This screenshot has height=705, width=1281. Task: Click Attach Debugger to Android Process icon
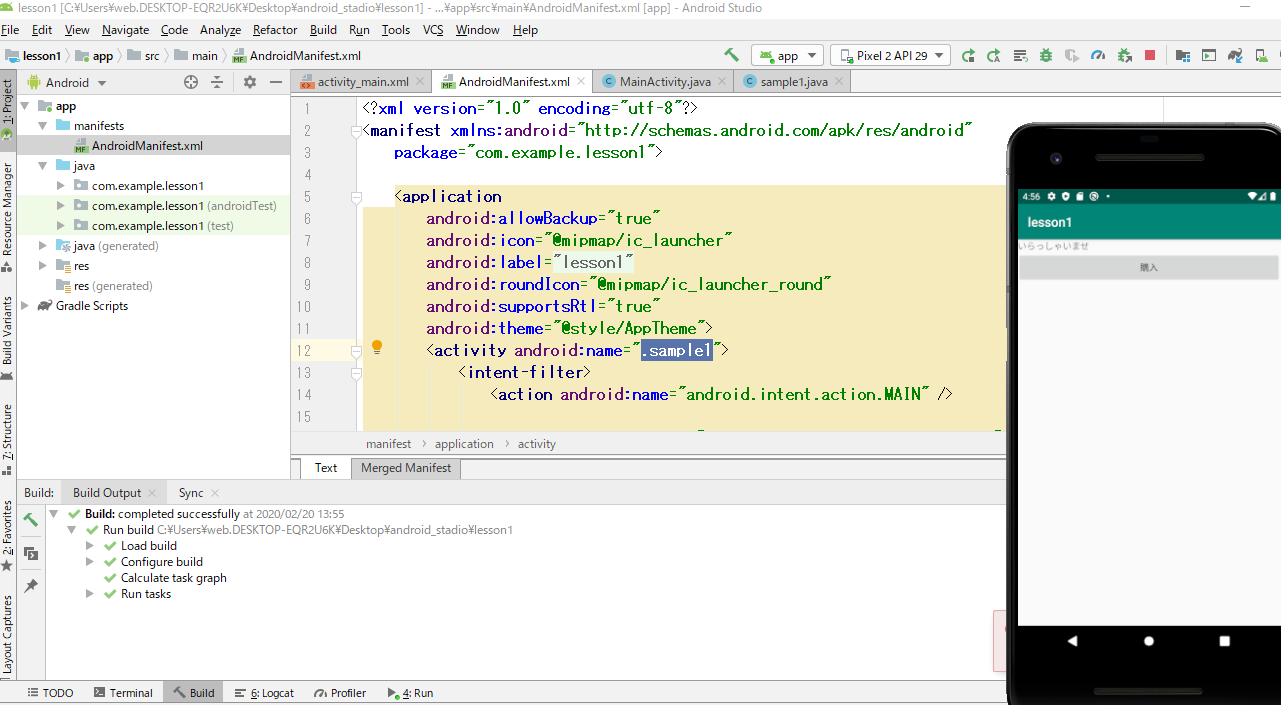[x=1124, y=56]
